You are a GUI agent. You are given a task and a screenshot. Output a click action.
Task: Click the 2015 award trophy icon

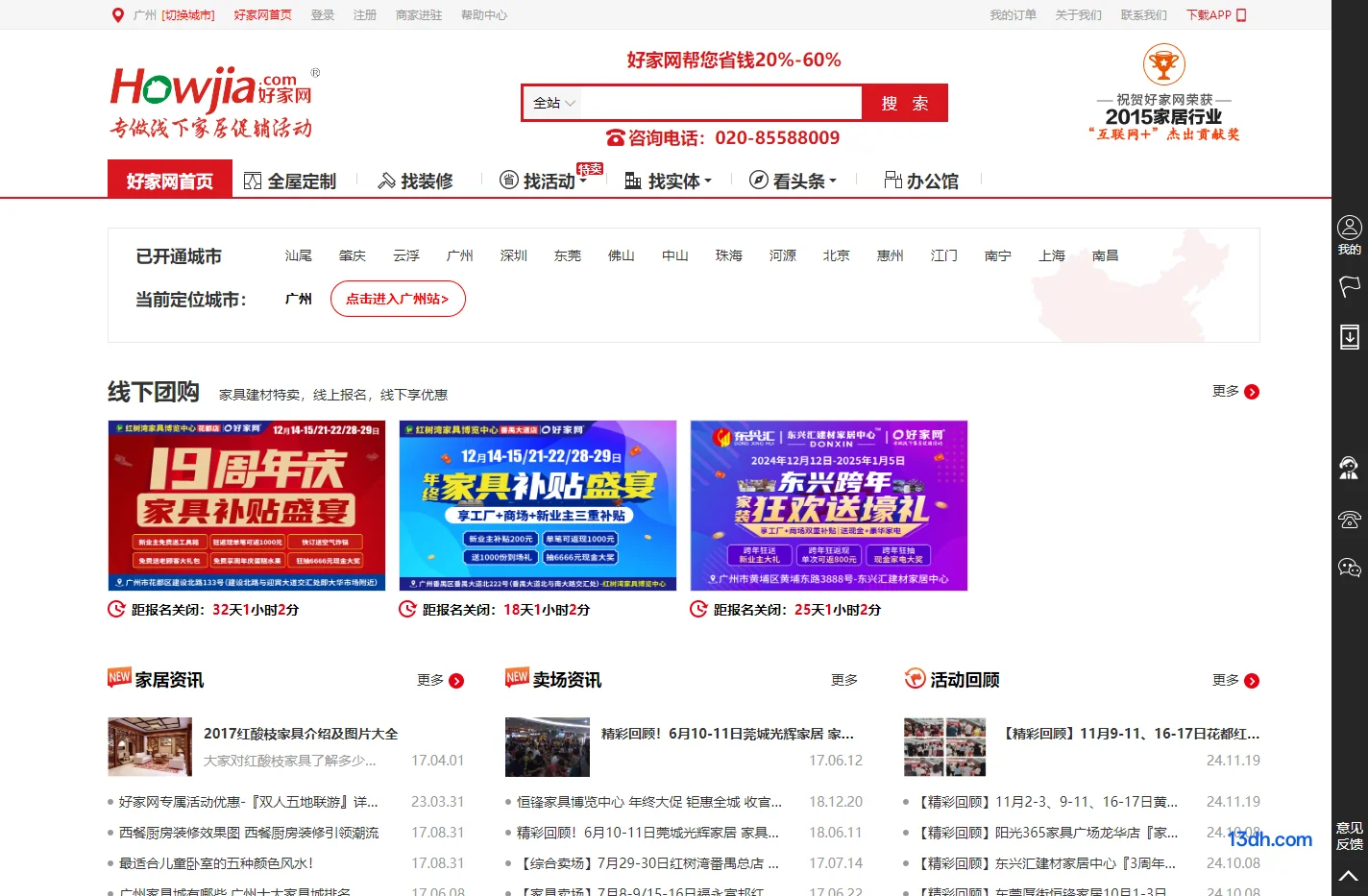(x=1163, y=65)
